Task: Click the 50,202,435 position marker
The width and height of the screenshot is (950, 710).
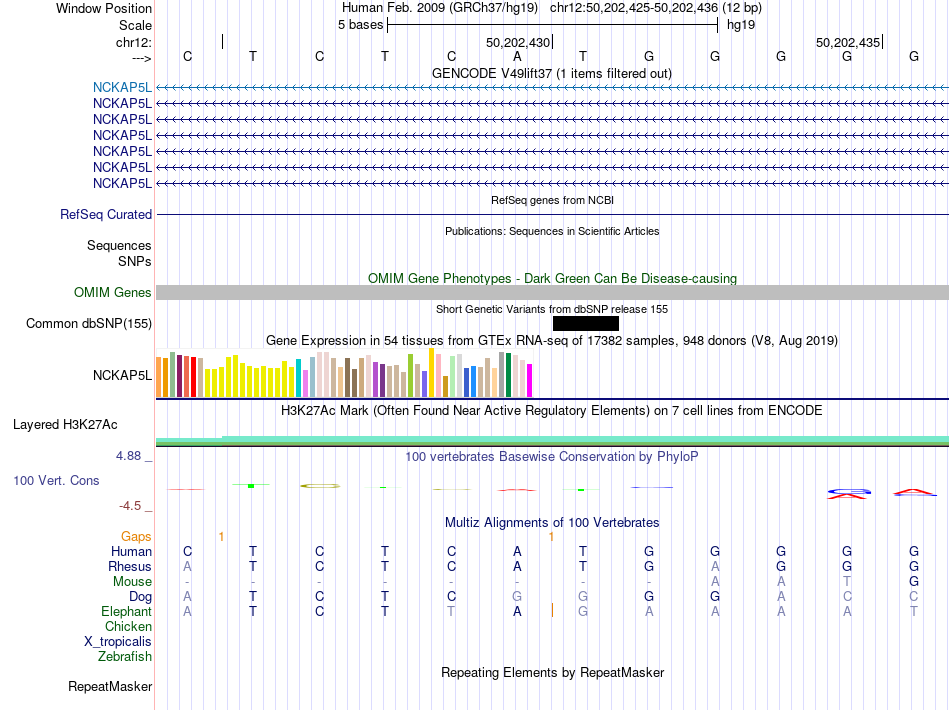Action: tap(848, 42)
